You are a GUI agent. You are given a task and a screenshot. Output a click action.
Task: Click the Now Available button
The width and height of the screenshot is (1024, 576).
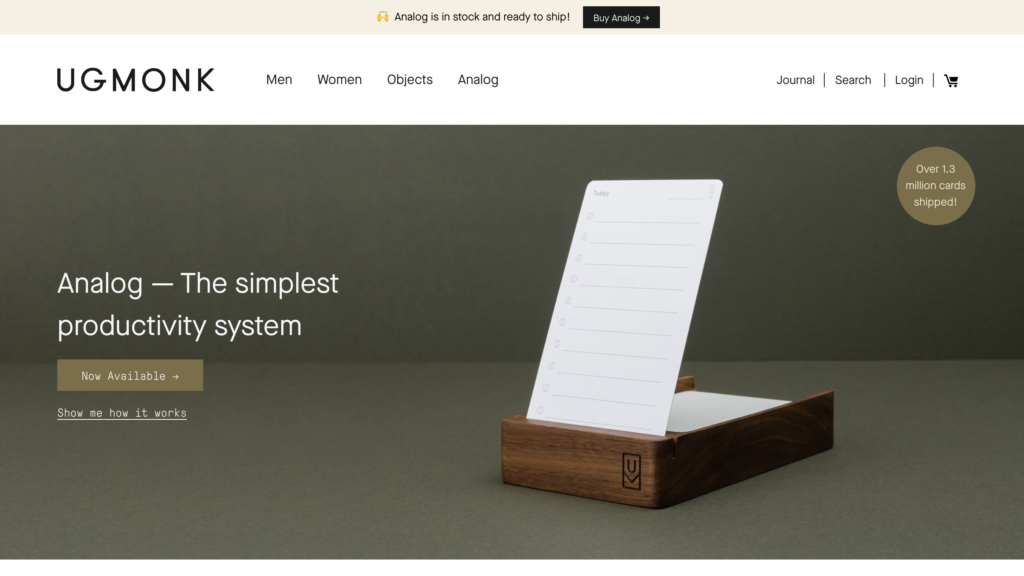click(x=130, y=376)
